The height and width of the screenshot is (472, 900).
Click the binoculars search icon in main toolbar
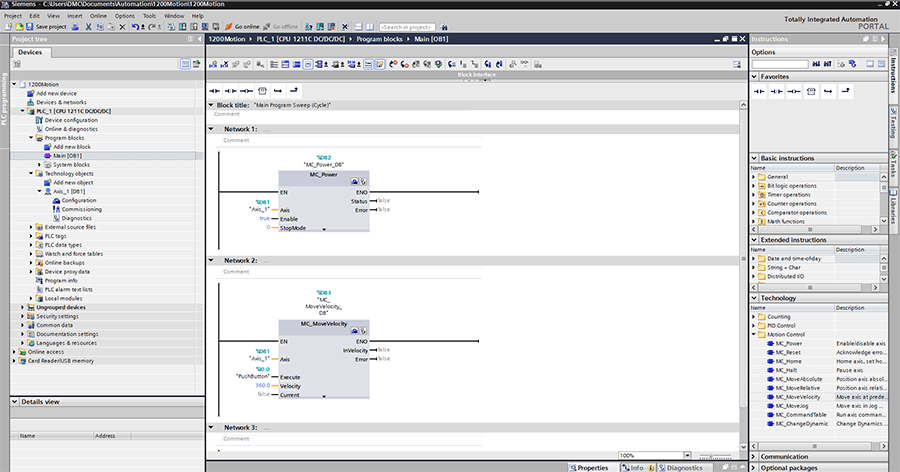444,26
